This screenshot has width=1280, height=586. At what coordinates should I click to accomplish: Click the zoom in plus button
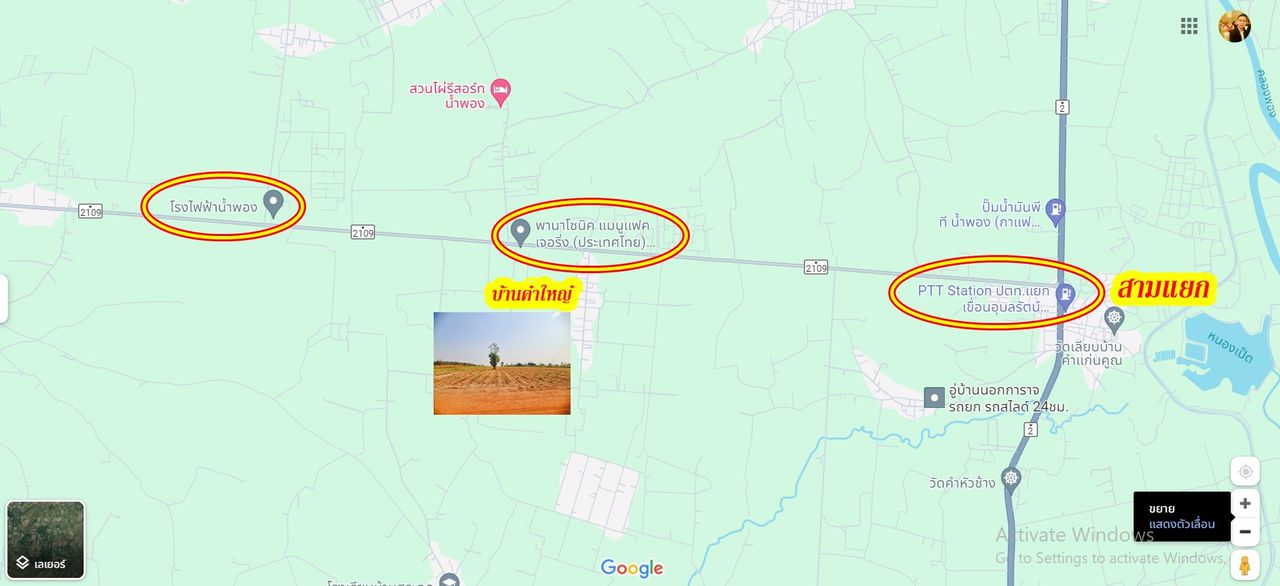click(1245, 503)
